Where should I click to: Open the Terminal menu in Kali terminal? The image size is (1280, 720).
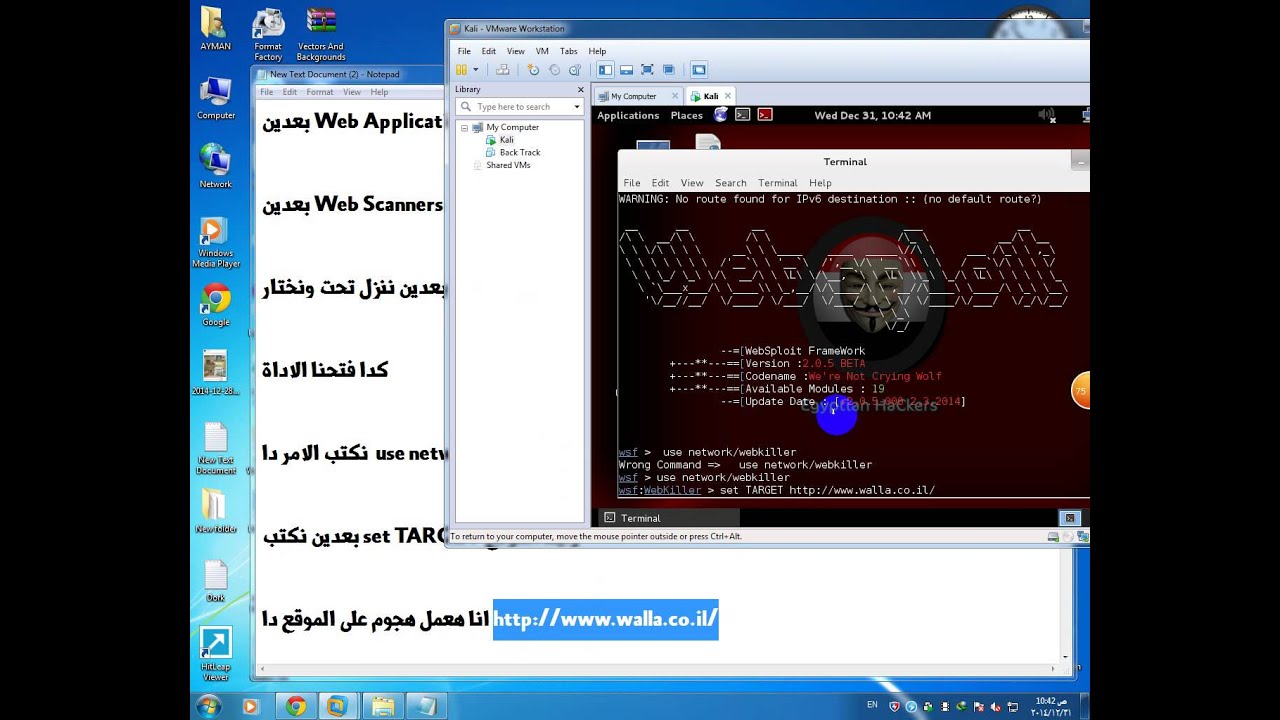[x=777, y=183]
